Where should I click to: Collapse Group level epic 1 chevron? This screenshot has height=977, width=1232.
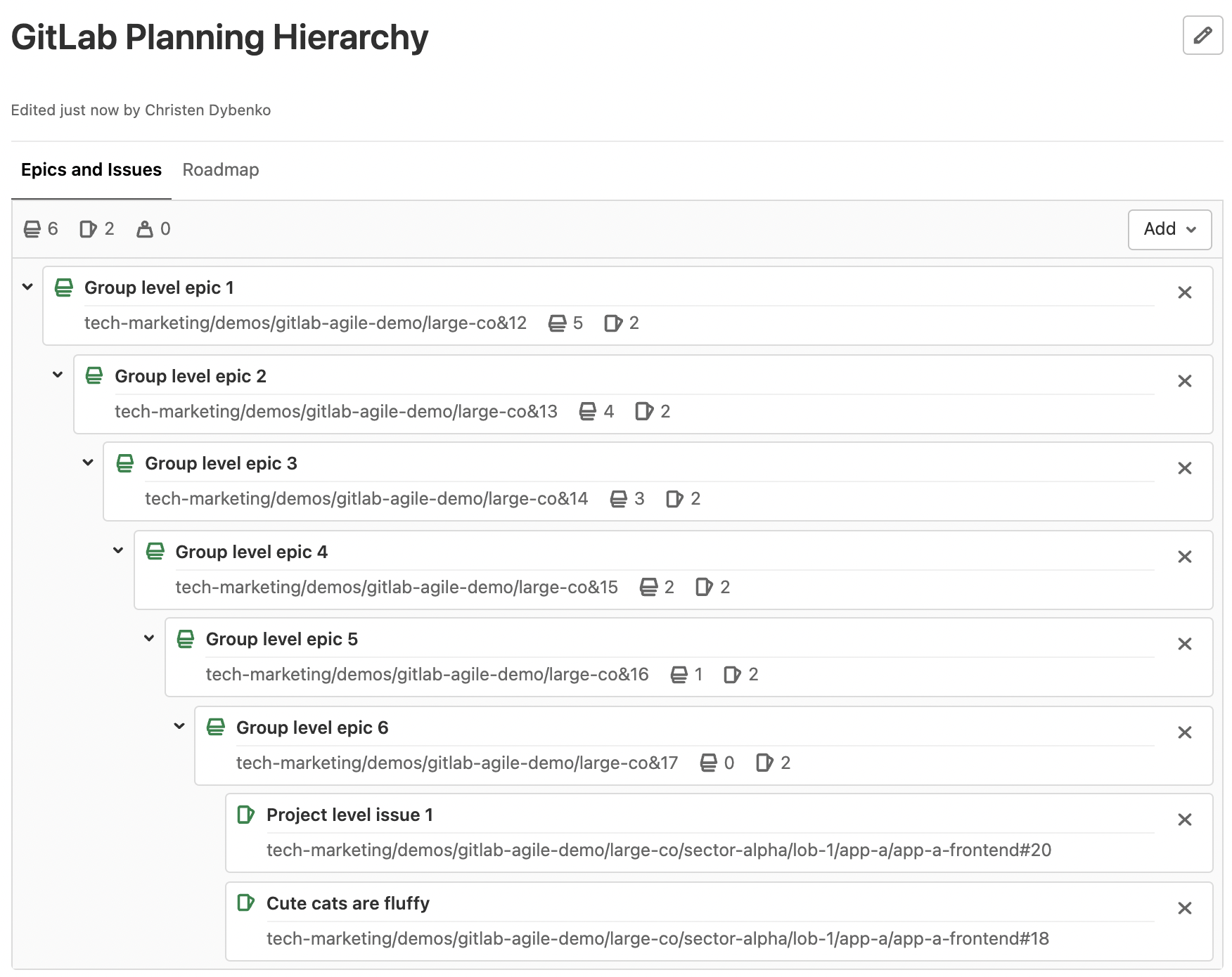pos(27,287)
